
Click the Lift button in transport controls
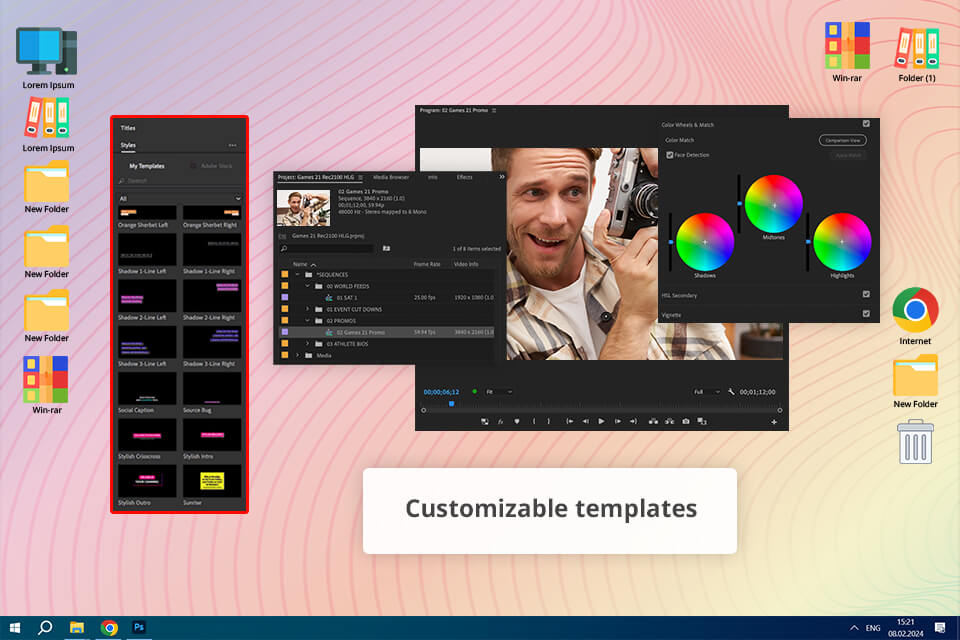[653, 421]
